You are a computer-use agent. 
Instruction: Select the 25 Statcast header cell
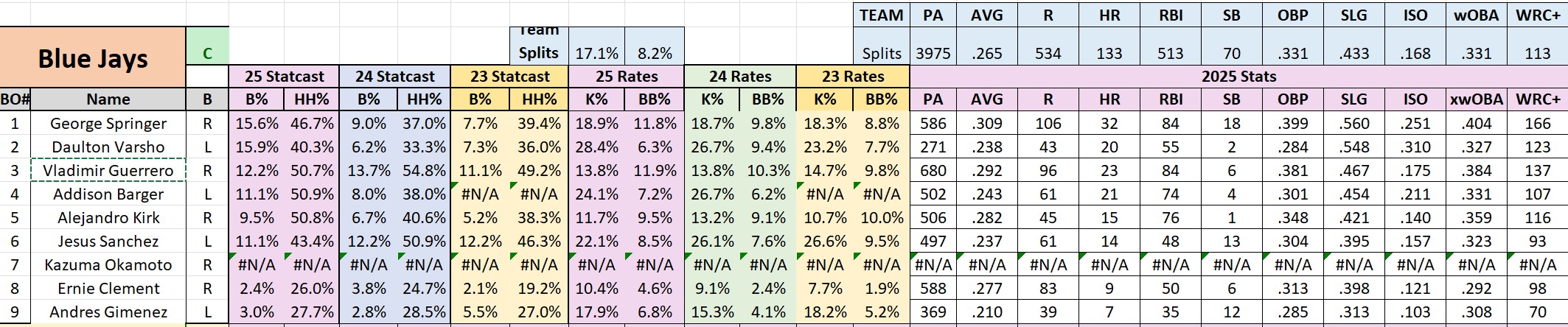click(x=284, y=77)
